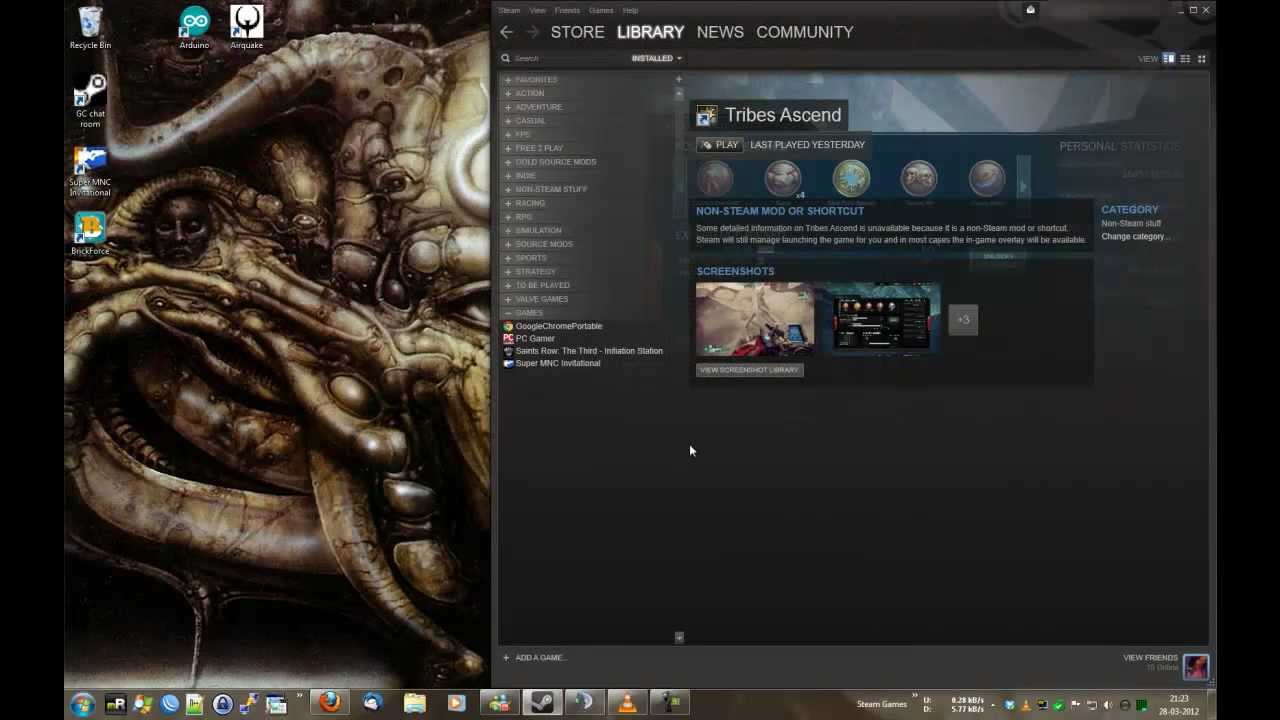Go back with Steam's back arrow
The height and width of the screenshot is (720, 1280).
pos(507,32)
